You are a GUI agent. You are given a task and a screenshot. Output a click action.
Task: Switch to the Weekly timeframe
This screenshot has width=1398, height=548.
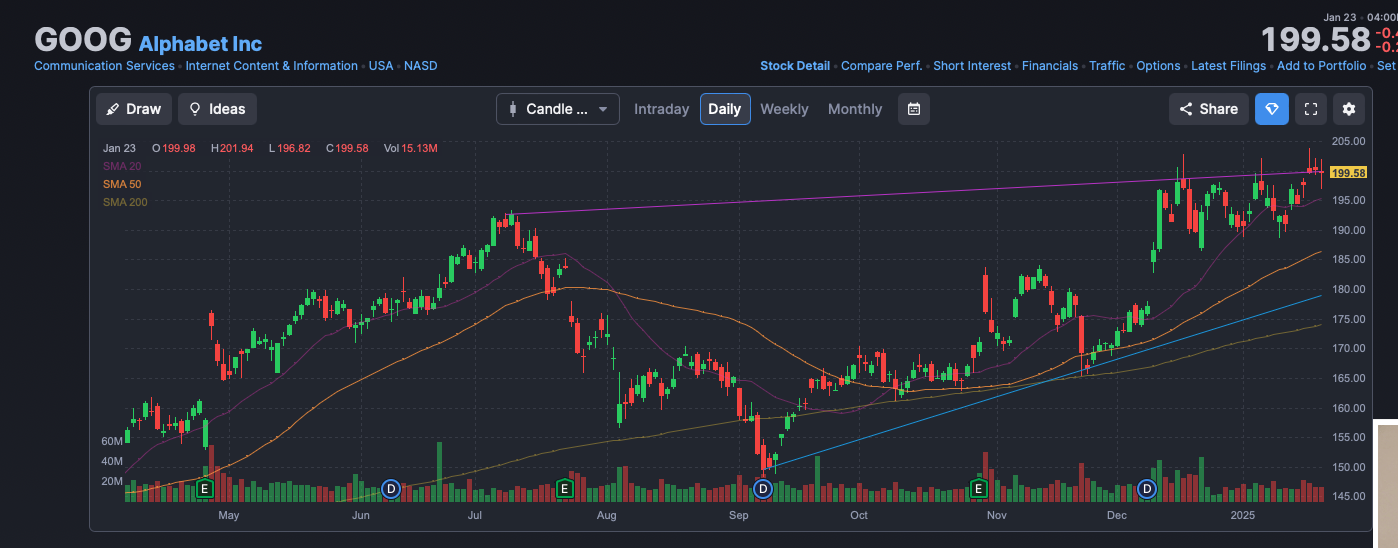pyautogui.click(x=784, y=109)
